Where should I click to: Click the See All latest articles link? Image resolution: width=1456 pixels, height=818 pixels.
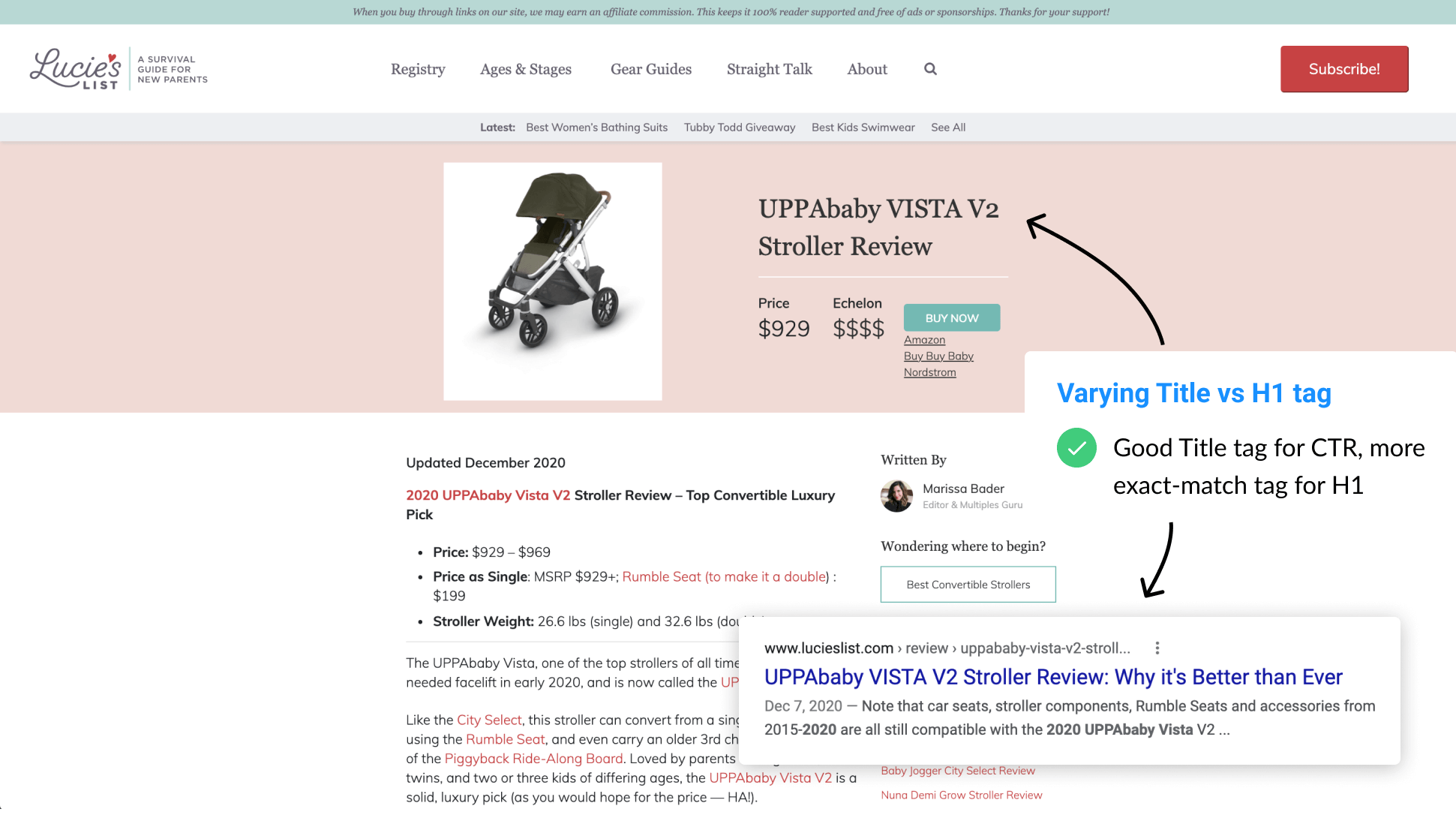pyautogui.click(x=948, y=127)
